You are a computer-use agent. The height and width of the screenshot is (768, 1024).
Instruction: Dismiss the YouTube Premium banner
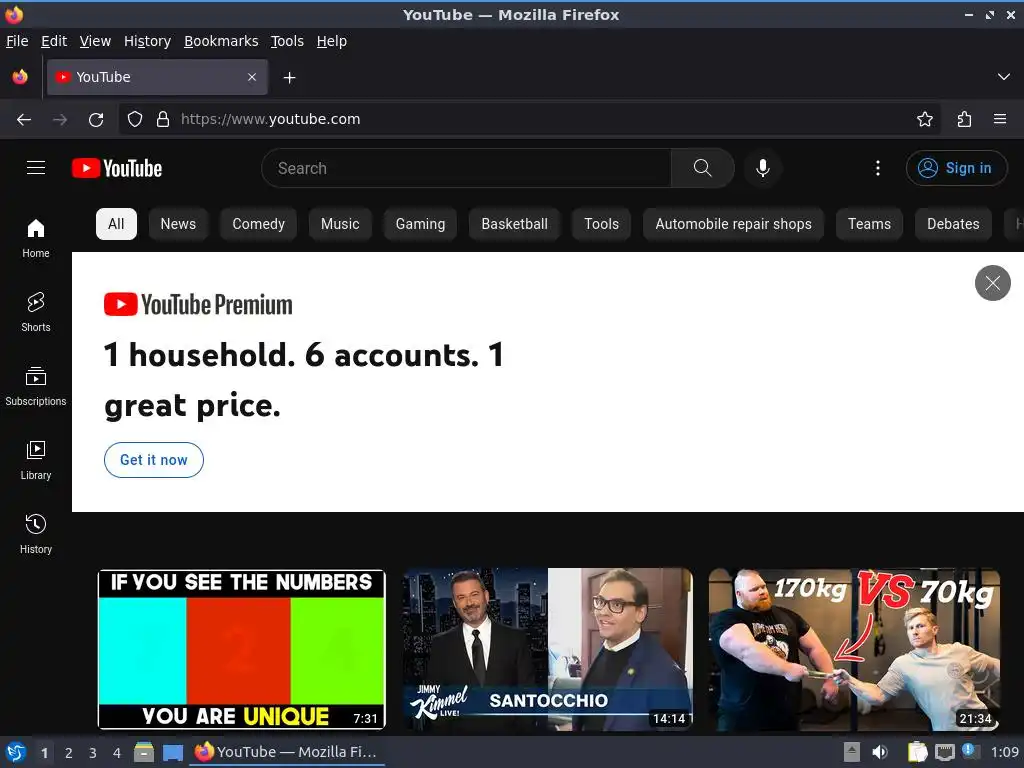click(x=993, y=283)
